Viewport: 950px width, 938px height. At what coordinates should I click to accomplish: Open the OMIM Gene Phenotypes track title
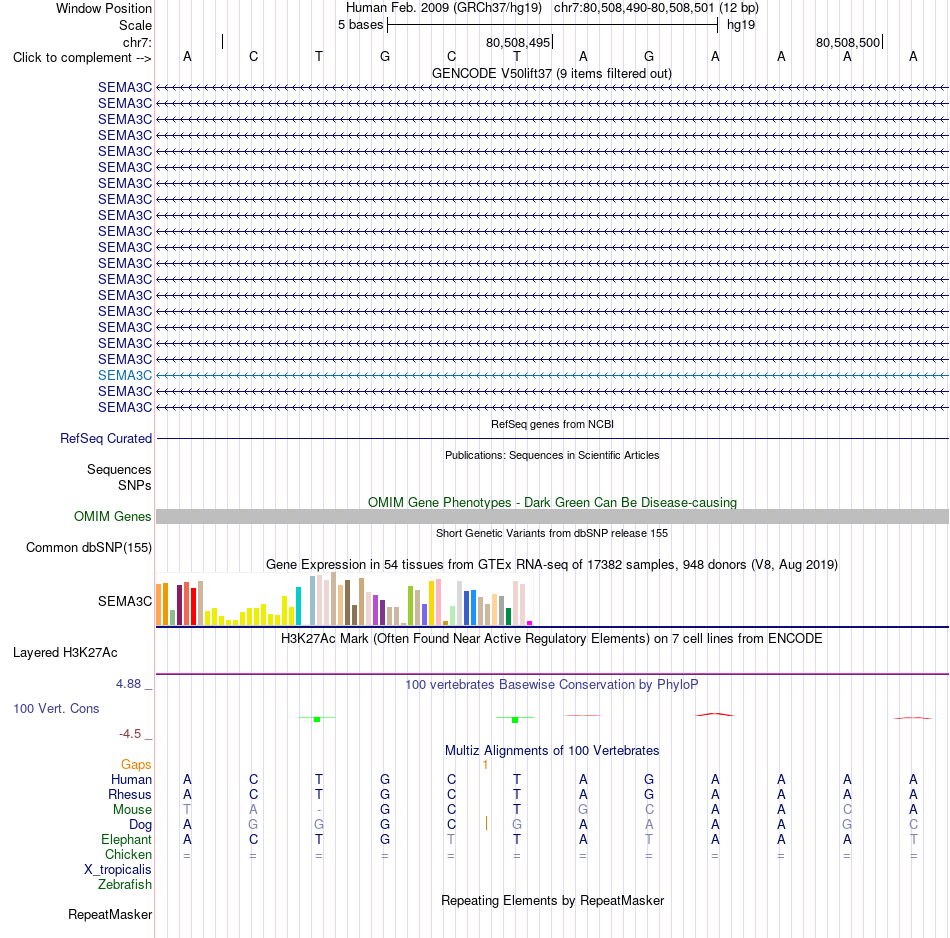pos(552,502)
